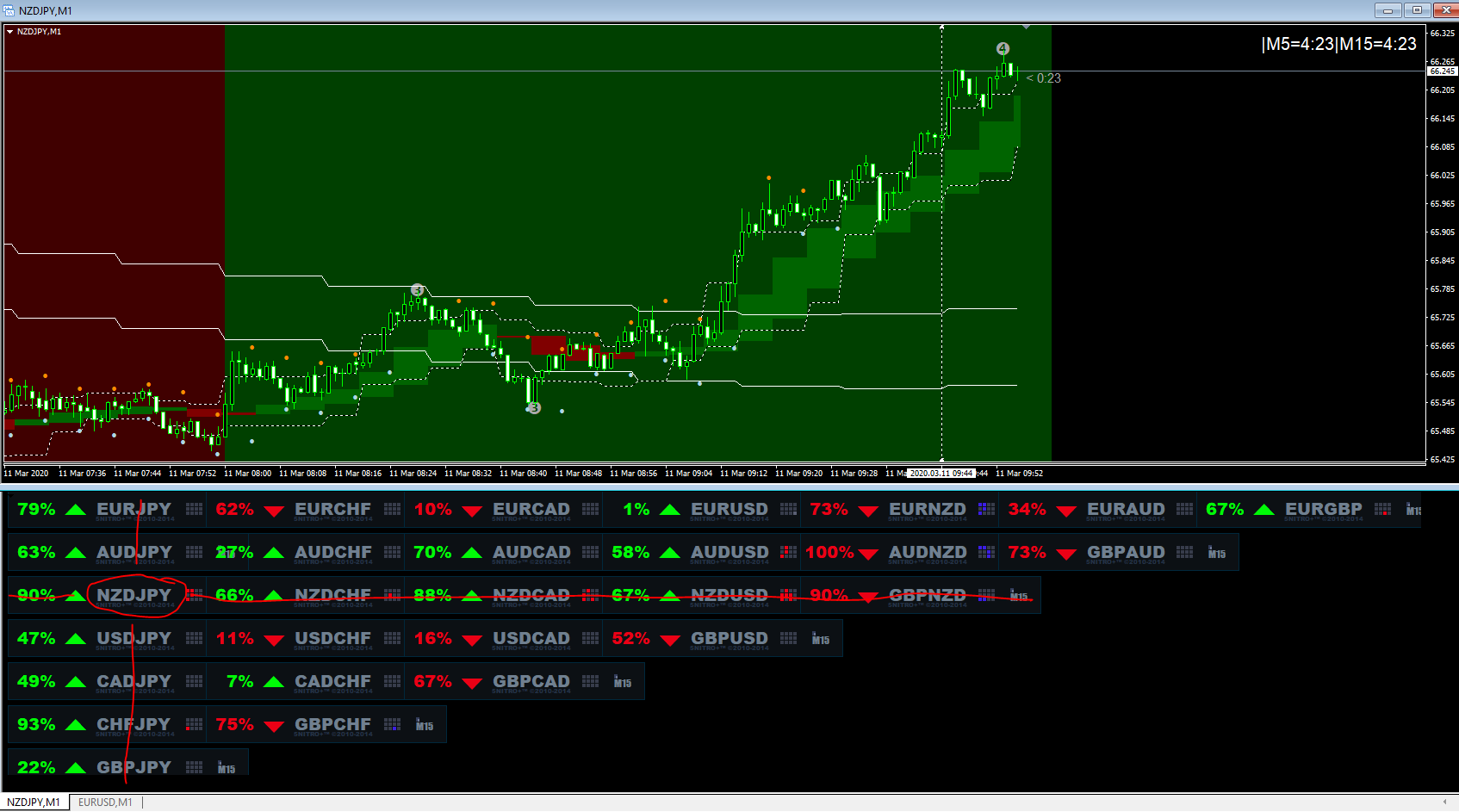1459x812 pixels.
Task: Click the M15 icon after GBPJPY
Action: pos(227,768)
